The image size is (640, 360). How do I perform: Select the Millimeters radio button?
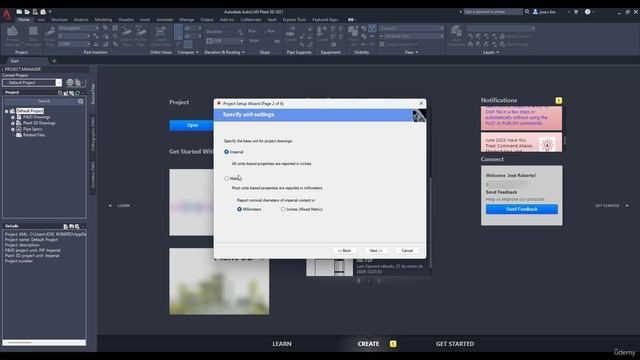pyautogui.click(x=240, y=209)
